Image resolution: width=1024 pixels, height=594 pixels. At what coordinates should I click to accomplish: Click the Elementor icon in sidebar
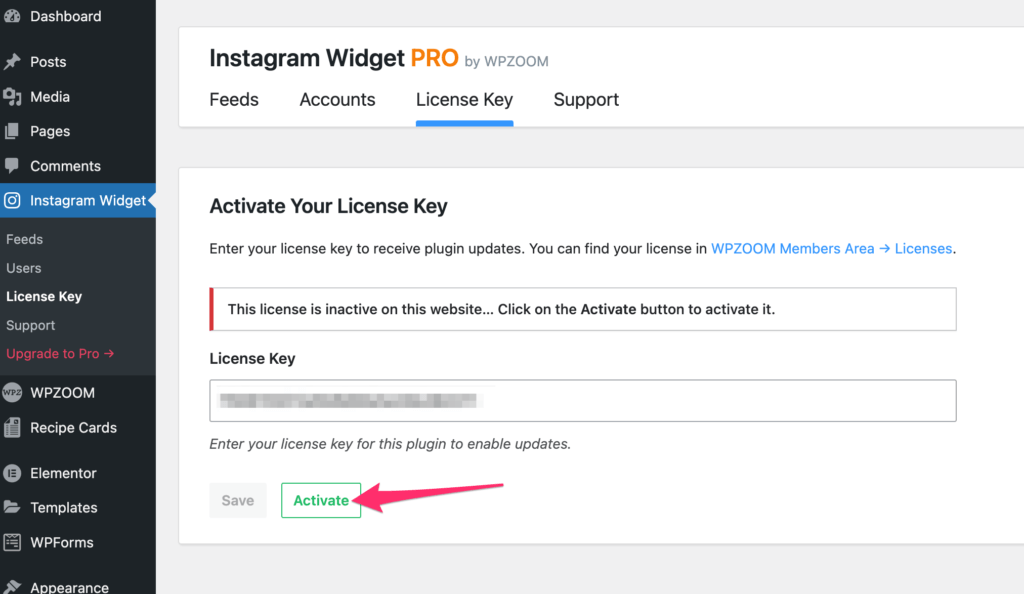pos(12,473)
